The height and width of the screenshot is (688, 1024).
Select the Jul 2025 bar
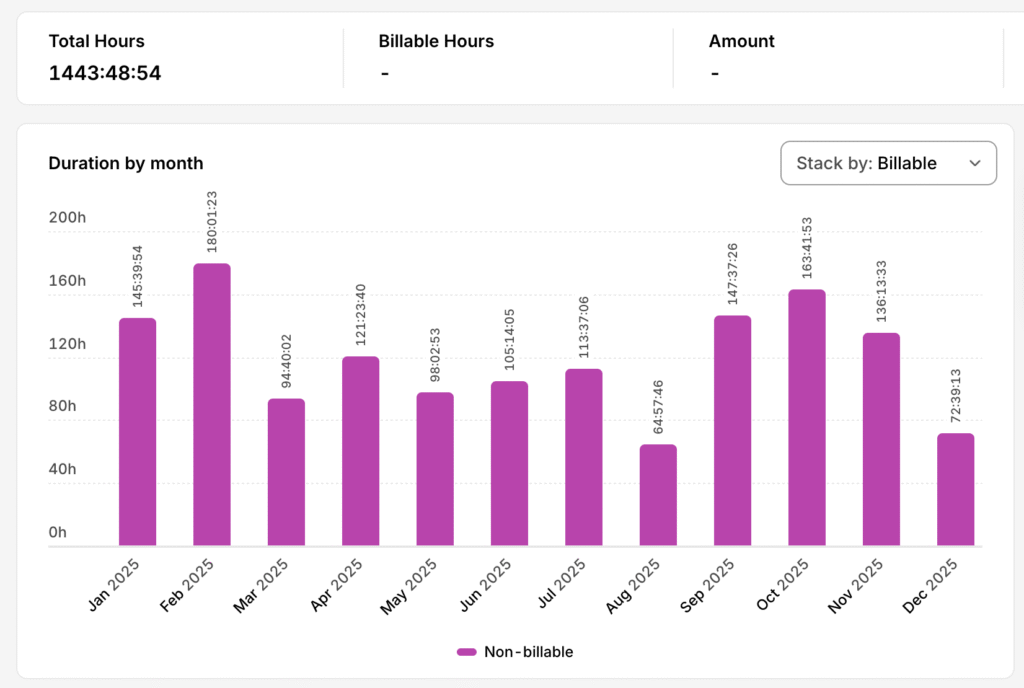[584, 457]
